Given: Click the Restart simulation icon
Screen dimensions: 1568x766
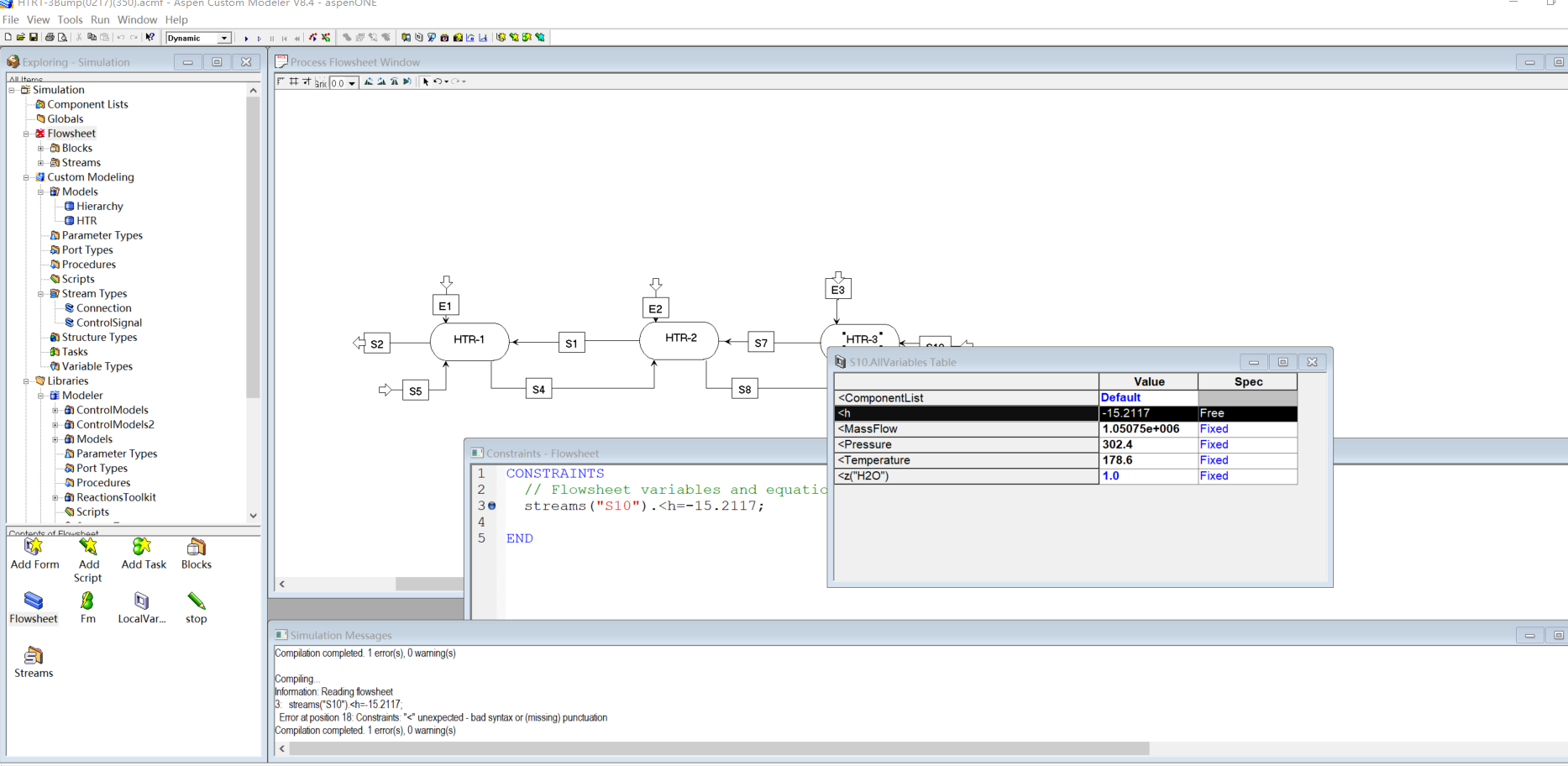Looking at the screenshot, I should [284, 39].
